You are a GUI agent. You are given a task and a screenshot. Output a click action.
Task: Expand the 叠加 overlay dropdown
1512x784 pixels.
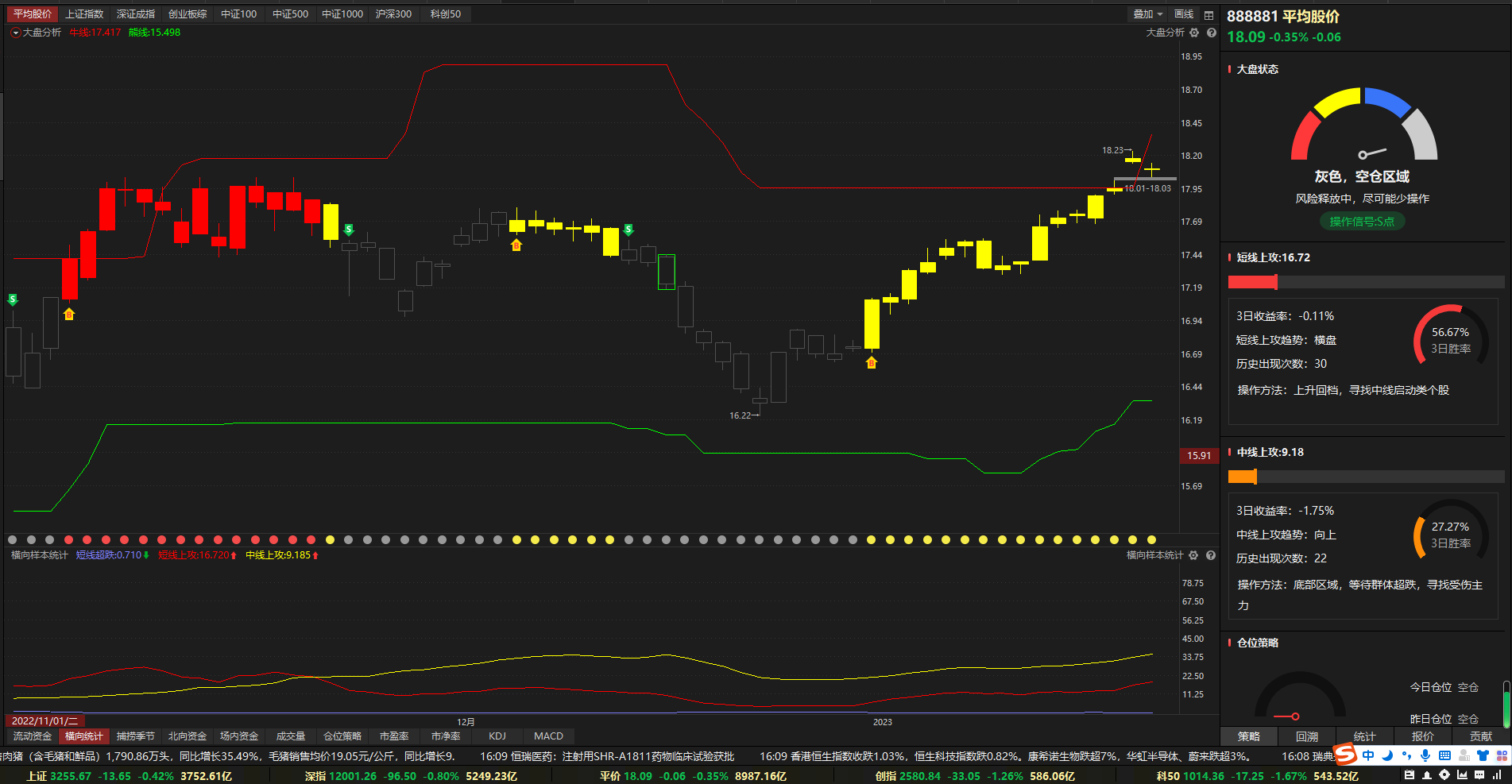click(1147, 14)
